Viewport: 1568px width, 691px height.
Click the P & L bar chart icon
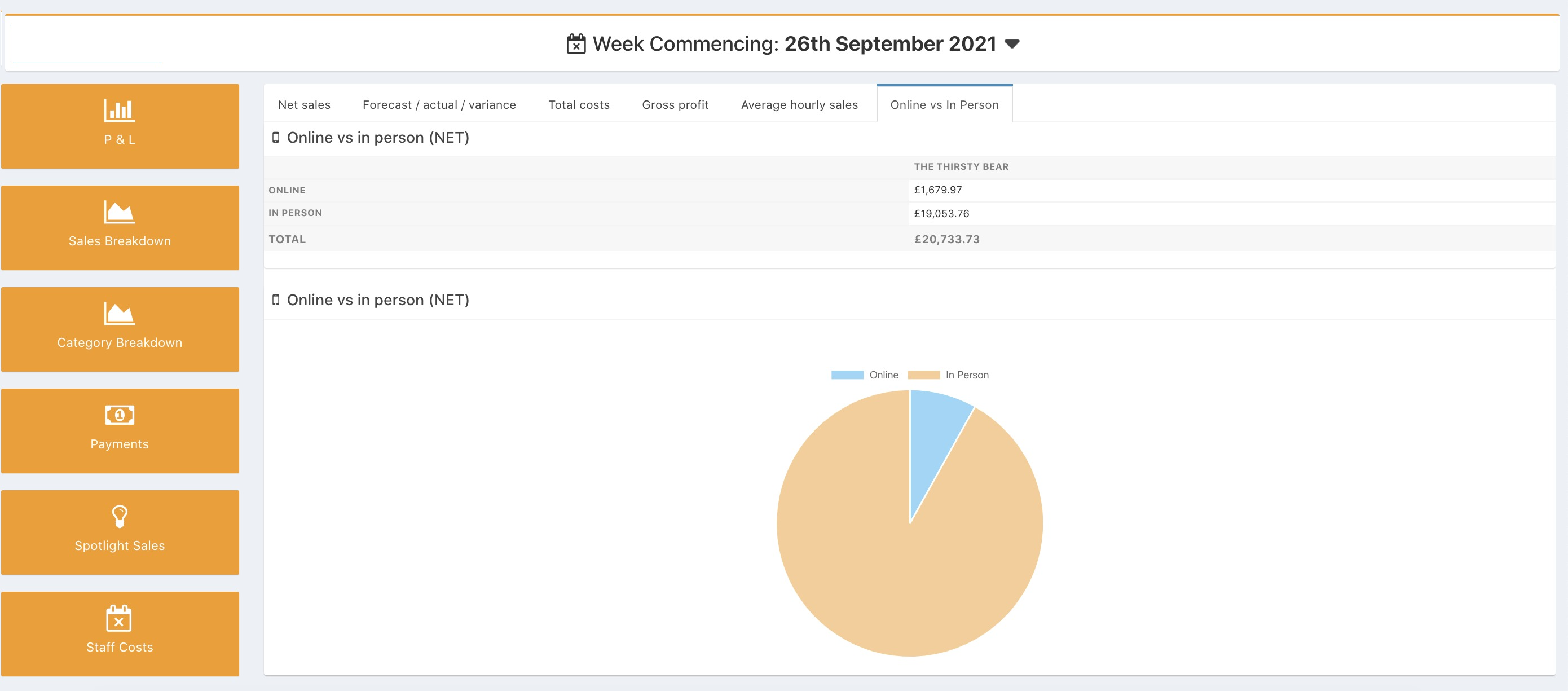point(120,110)
